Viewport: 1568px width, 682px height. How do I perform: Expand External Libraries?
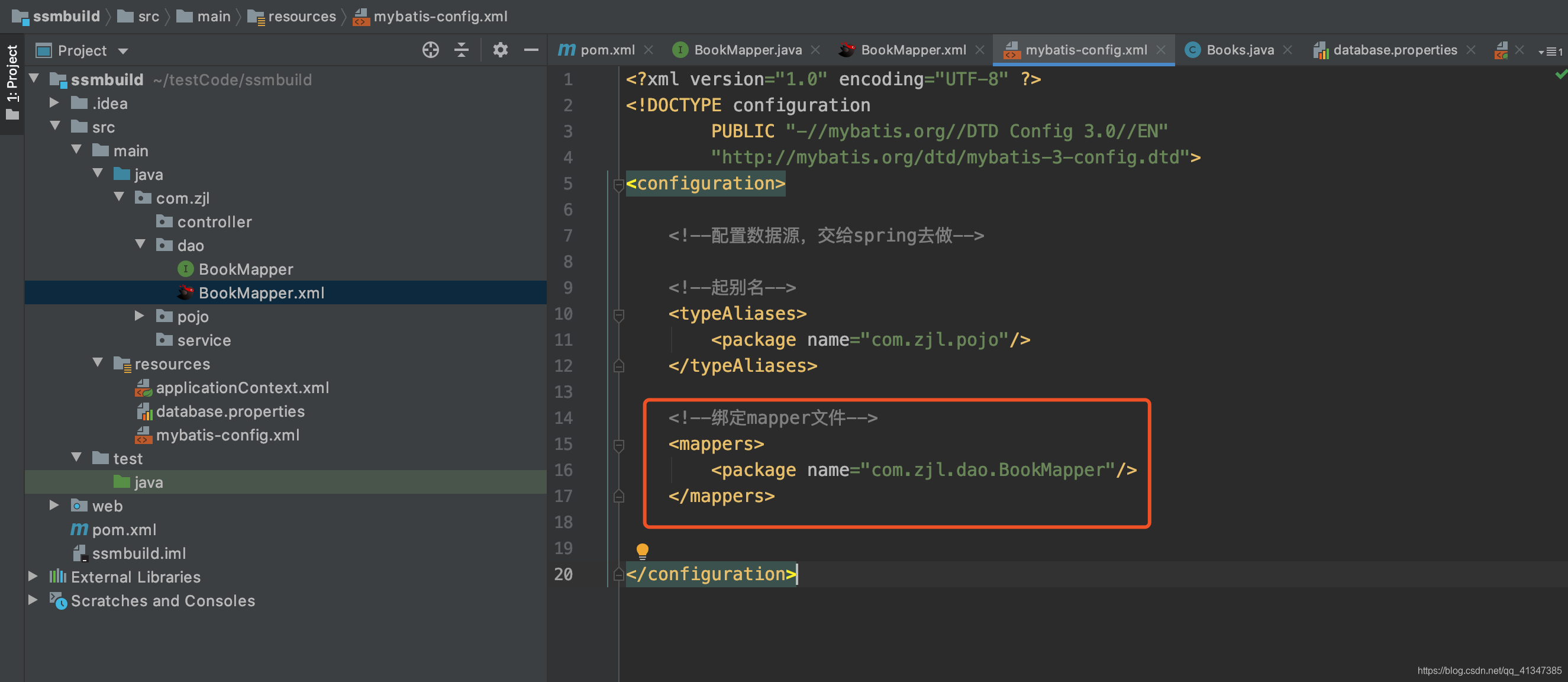tap(33, 576)
